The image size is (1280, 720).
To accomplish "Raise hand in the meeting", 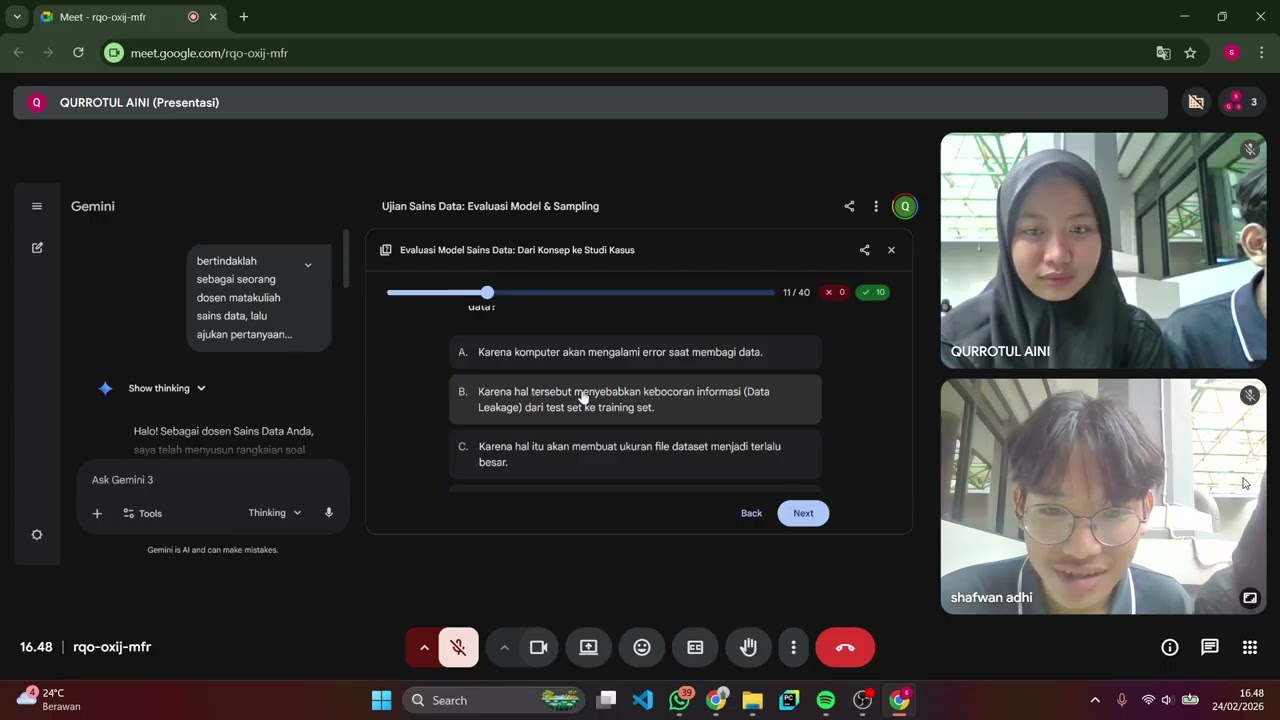I will 748,647.
